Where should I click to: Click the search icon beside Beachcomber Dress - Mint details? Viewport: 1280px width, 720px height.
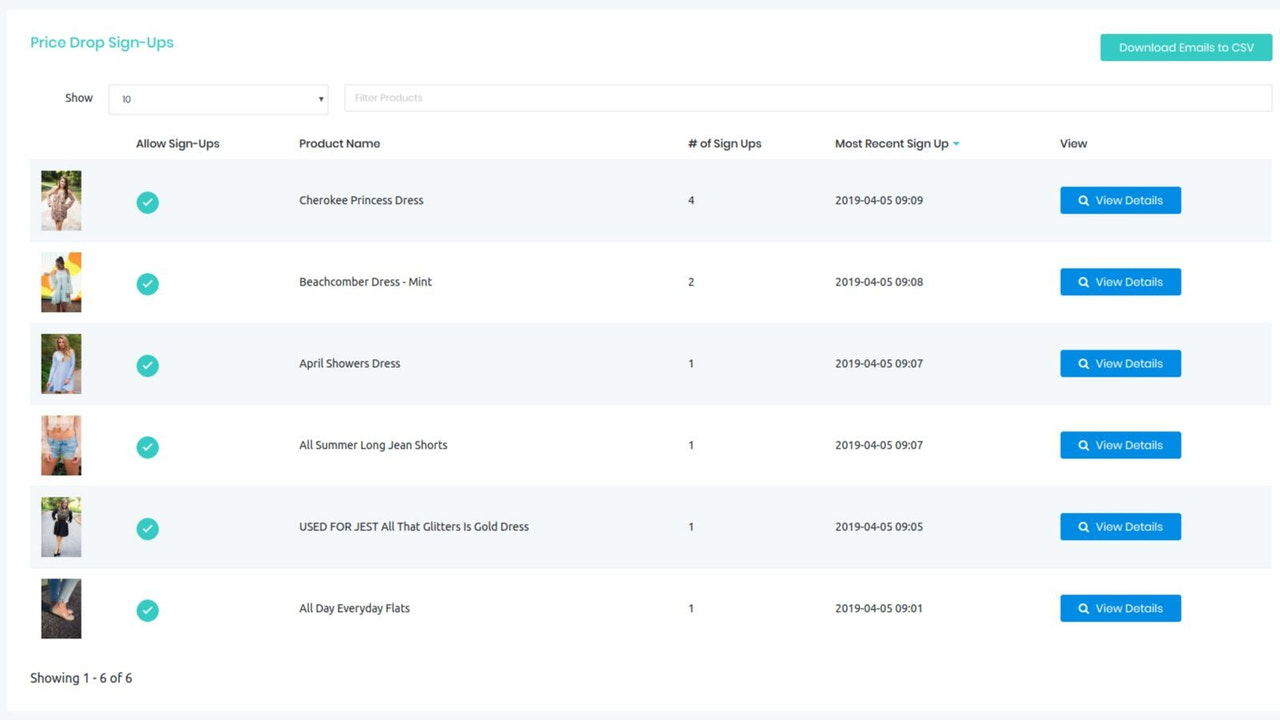click(x=1083, y=281)
